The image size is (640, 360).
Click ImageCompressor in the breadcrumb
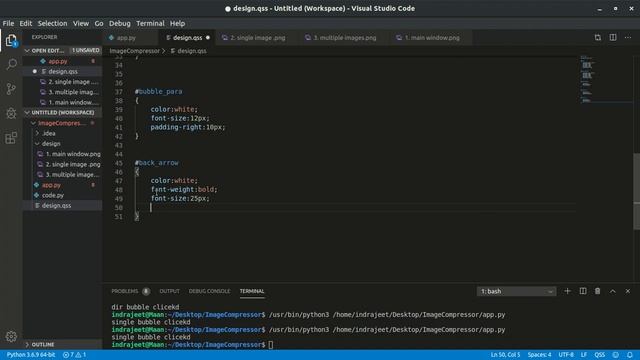click(135, 51)
